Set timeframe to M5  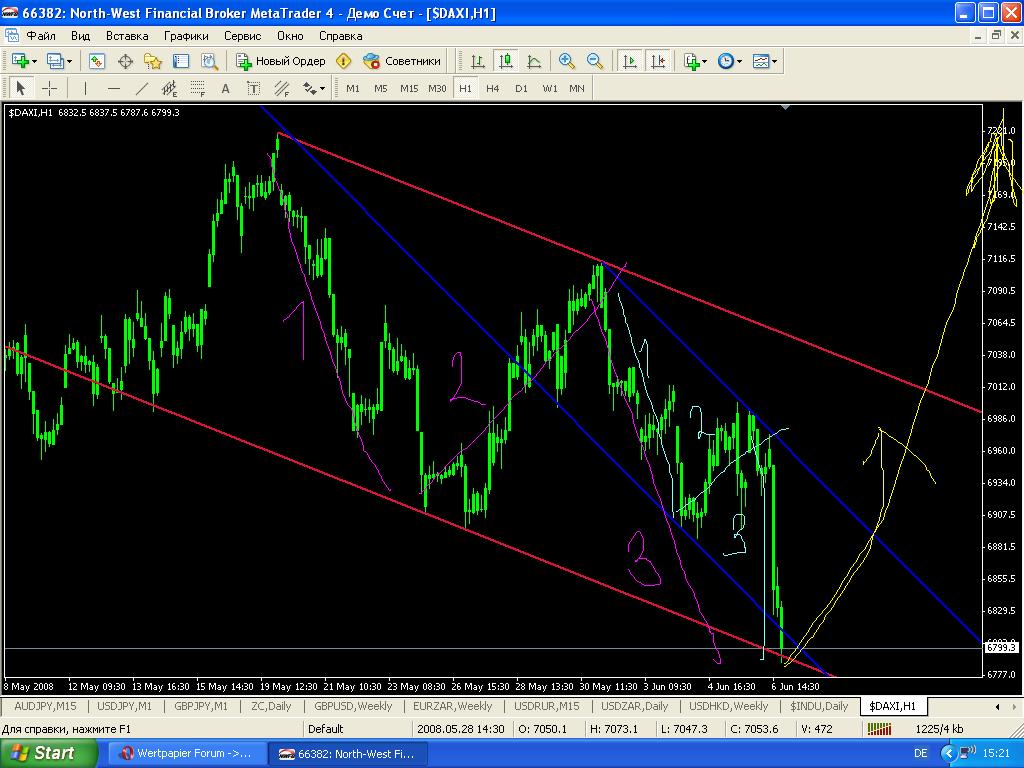[381, 88]
